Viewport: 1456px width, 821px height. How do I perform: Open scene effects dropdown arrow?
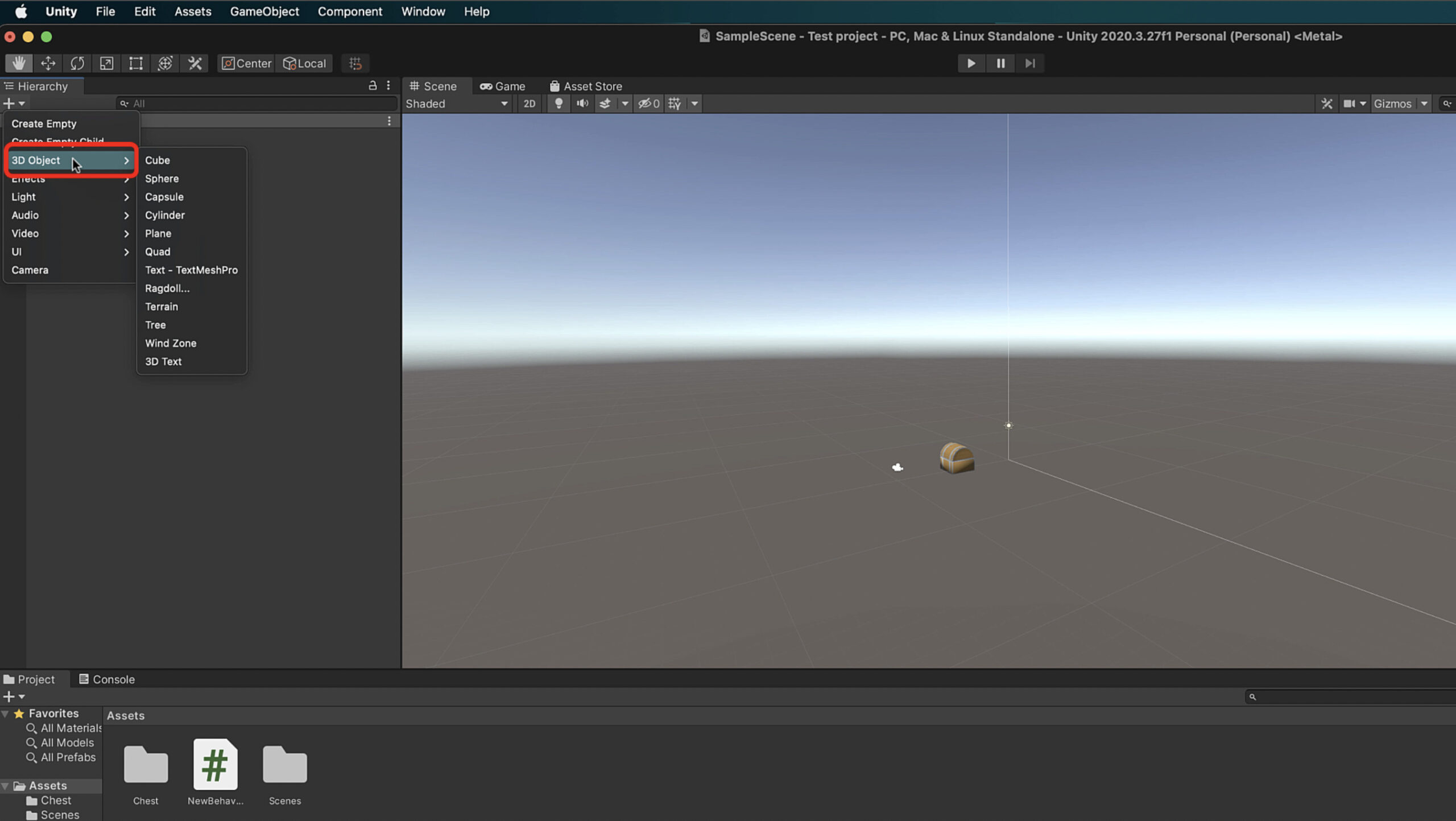pyautogui.click(x=625, y=104)
